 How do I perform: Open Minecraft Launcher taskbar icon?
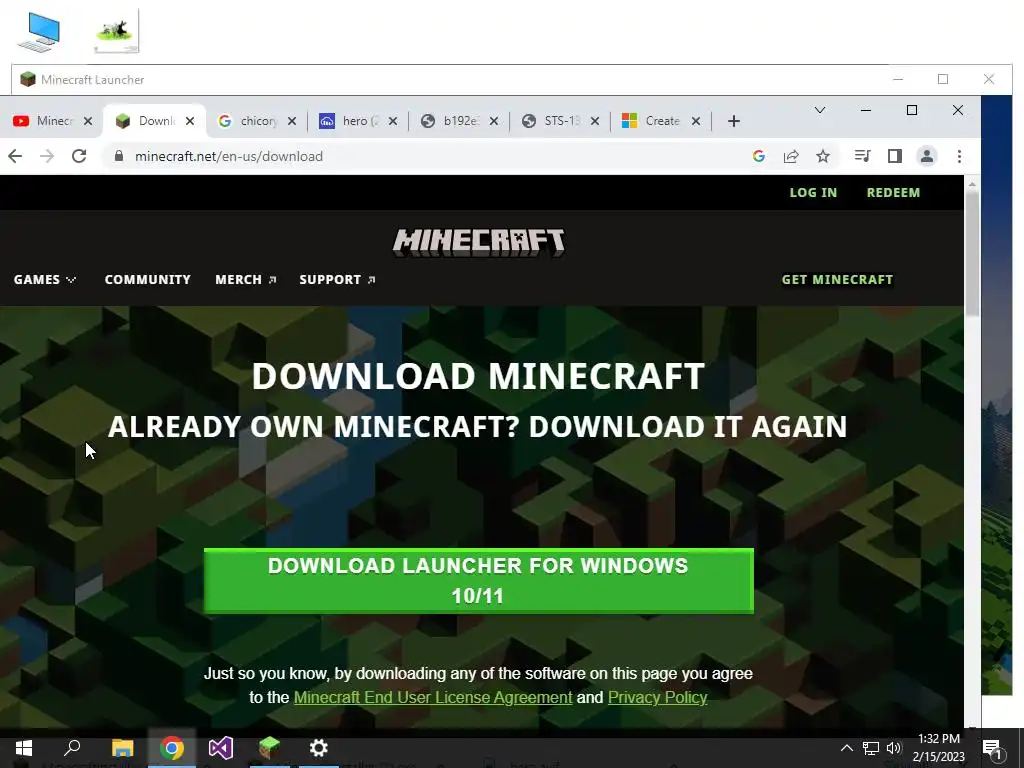click(x=269, y=748)
